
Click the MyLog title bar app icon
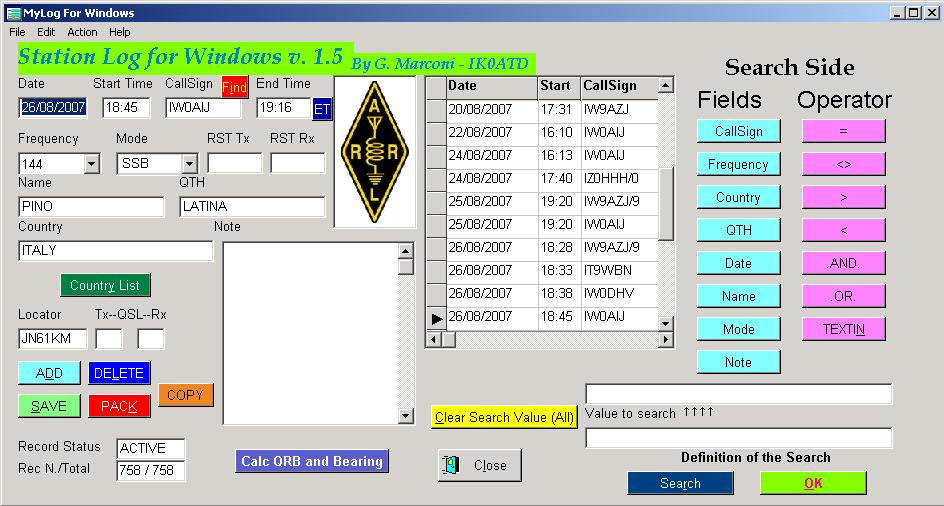pos(13,13)
